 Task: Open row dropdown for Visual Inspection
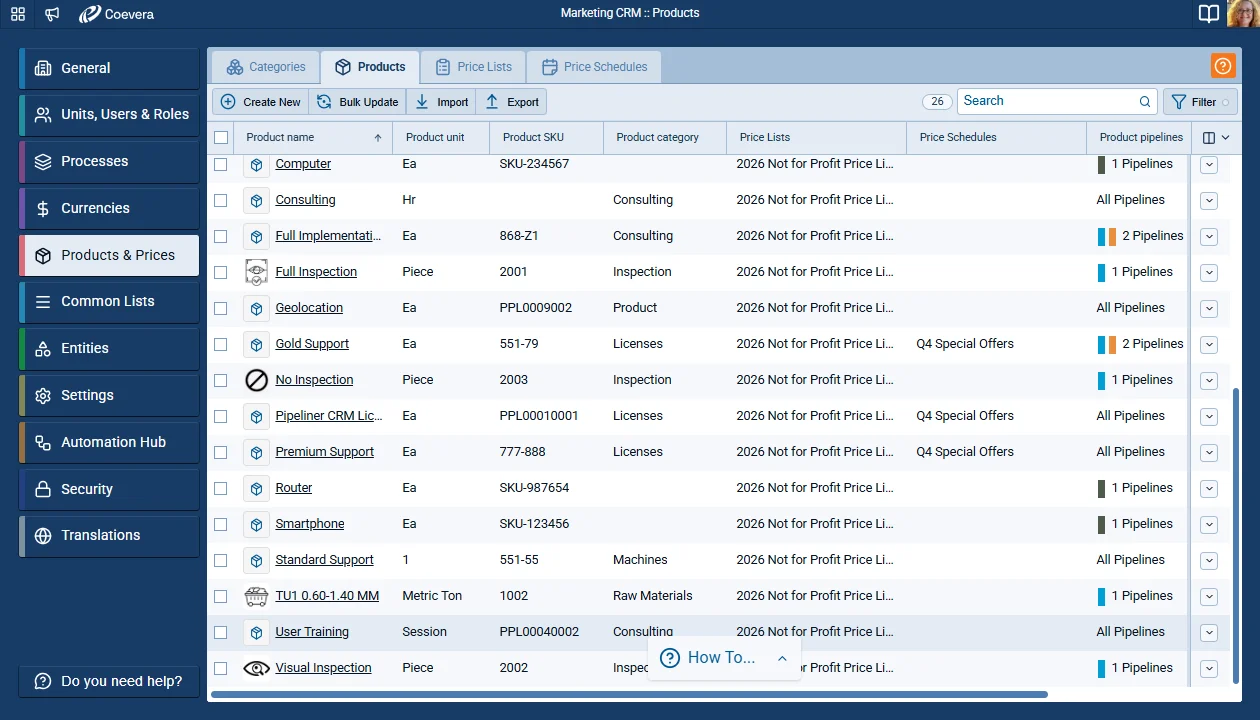tap(1209, 669)
